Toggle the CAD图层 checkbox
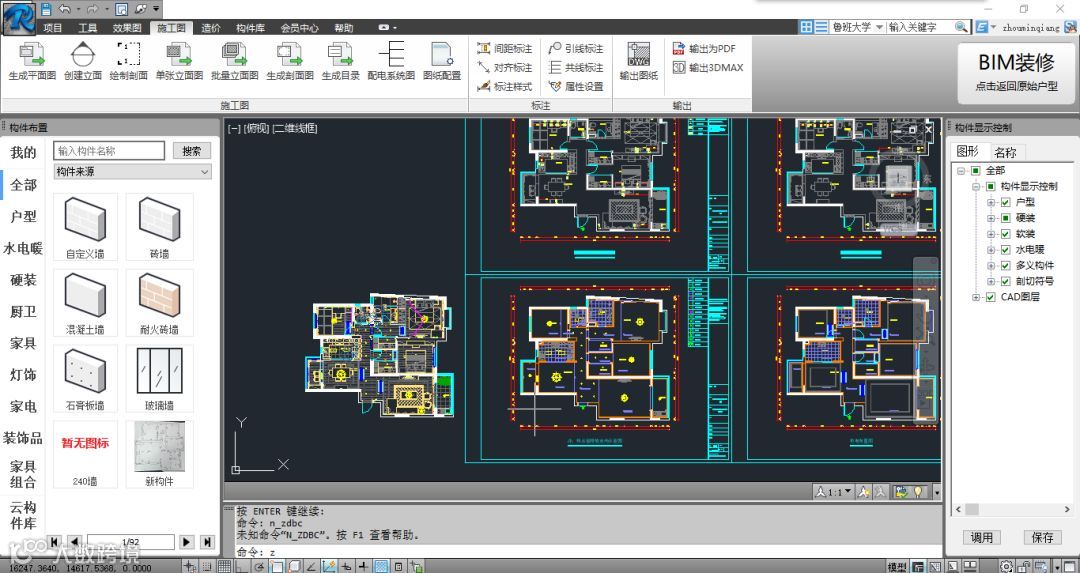The height and width of the screenshot is (573, 1080). point(990,298)
